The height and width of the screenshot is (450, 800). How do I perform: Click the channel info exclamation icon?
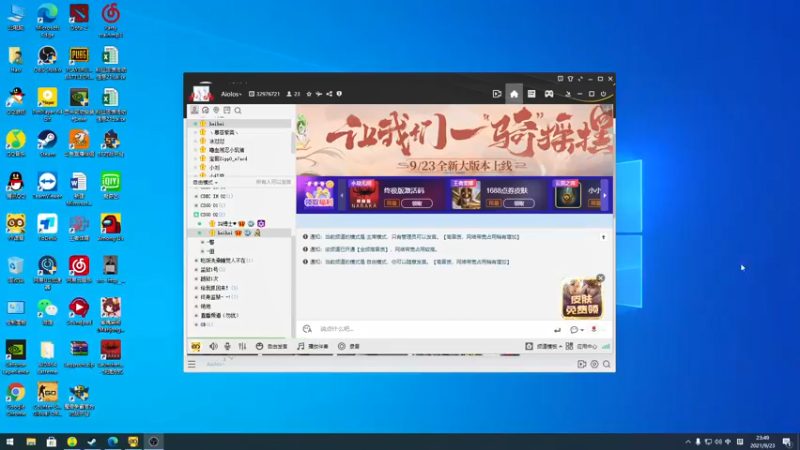click(x=339, y=94)
